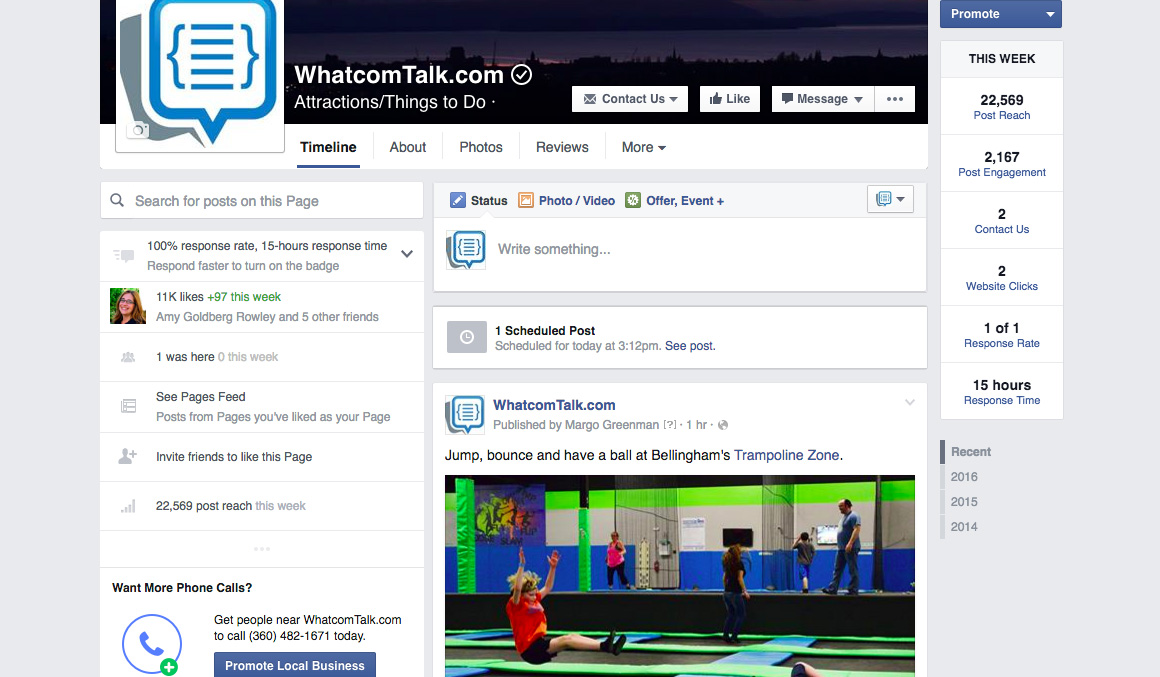Click the camera icon on profile picture

pos(138,130)
